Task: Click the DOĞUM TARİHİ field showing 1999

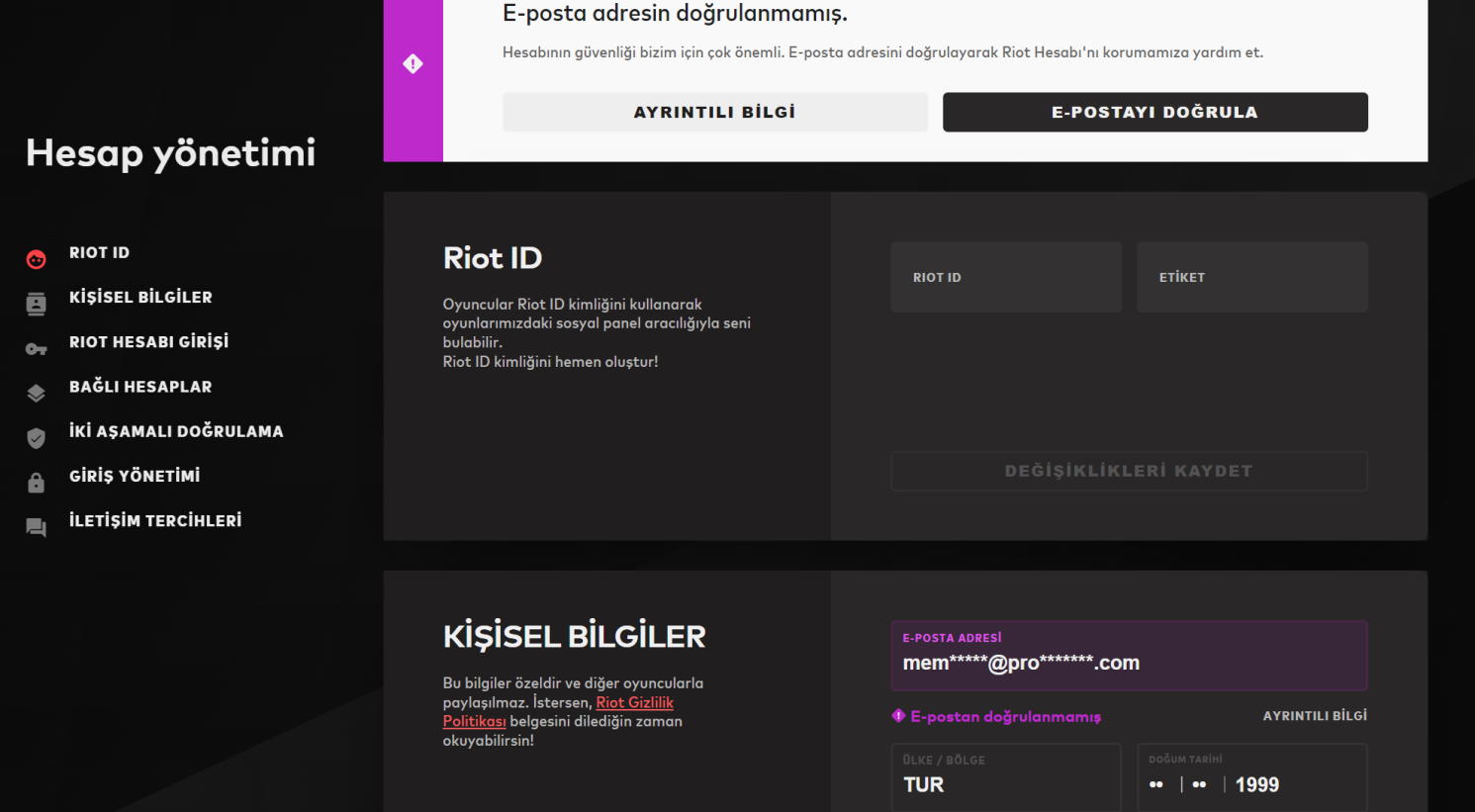Action: [1252, 777]
